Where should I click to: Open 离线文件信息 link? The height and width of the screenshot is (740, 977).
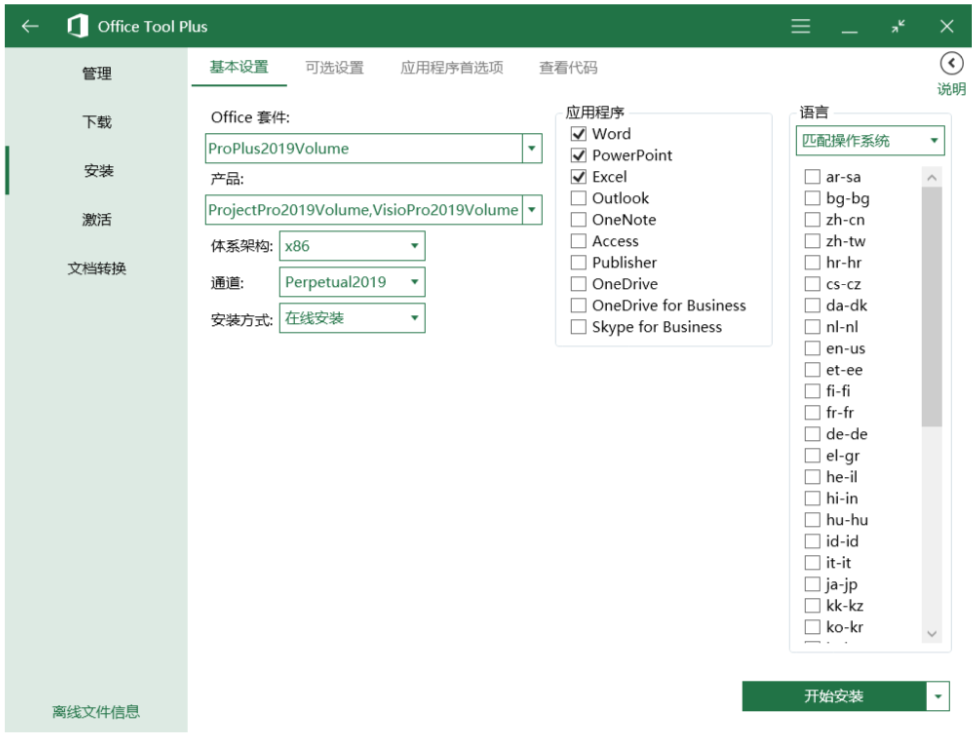(x=96, y=712)
